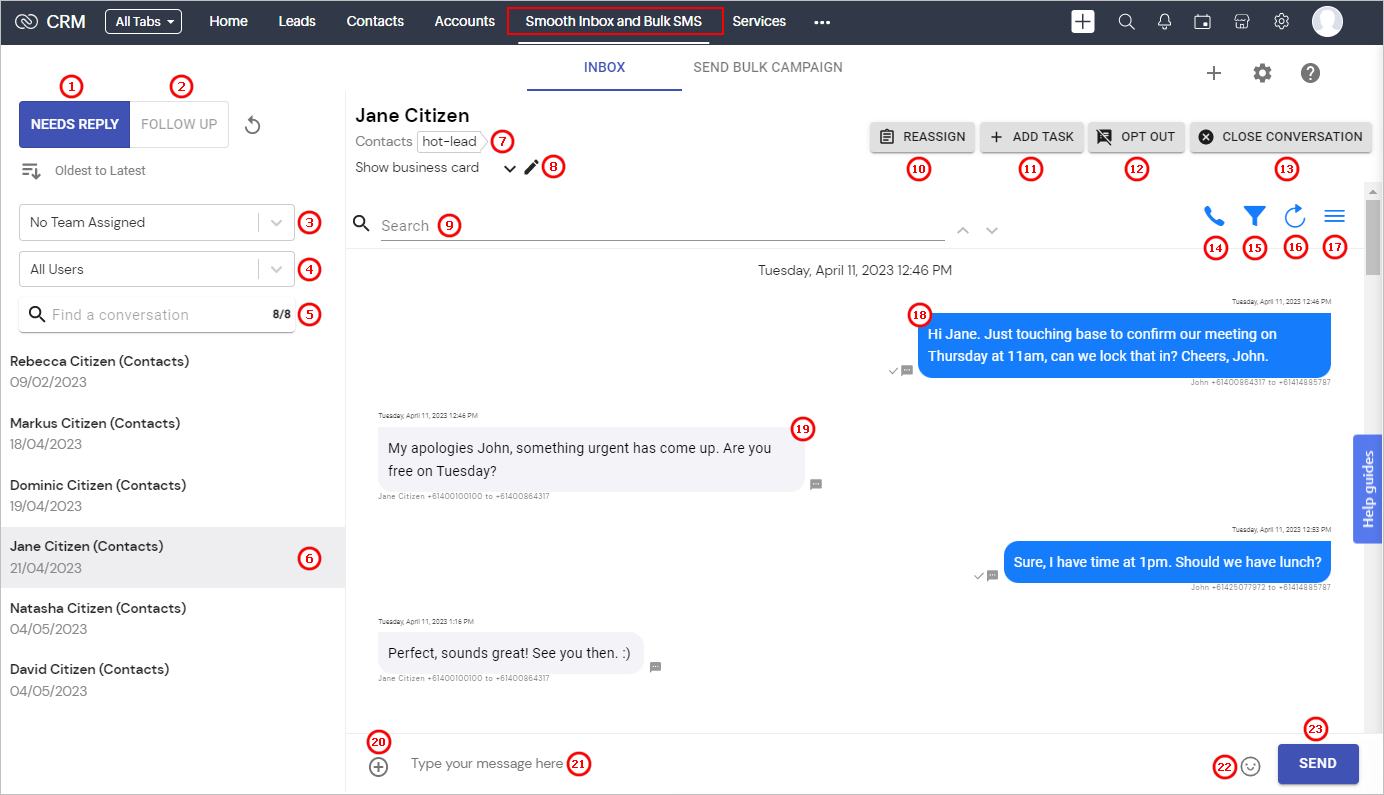Open the emoji picker smiley icon

(x=1251, y=766)
